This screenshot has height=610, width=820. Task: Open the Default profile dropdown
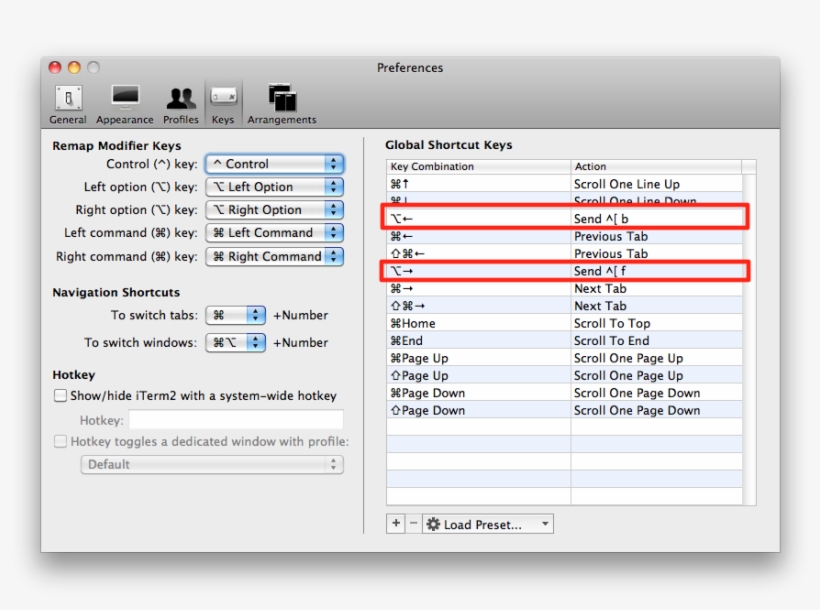pyautogui.click(x=211, y=464)
